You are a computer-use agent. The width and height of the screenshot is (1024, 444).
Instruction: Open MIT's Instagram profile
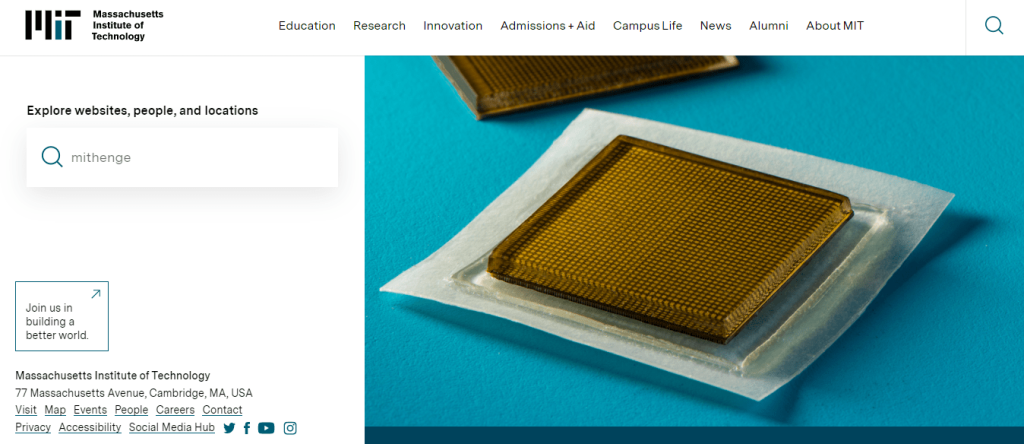point(290,428)
